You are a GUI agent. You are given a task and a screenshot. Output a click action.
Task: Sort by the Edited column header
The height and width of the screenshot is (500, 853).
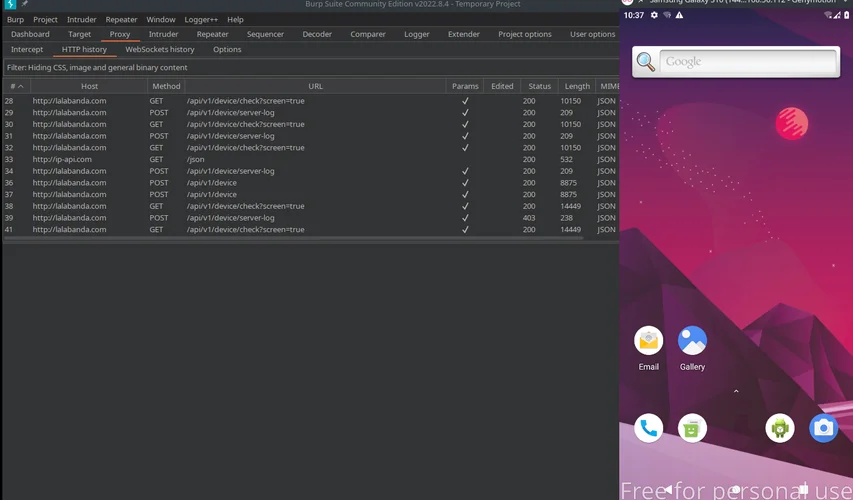502,86
